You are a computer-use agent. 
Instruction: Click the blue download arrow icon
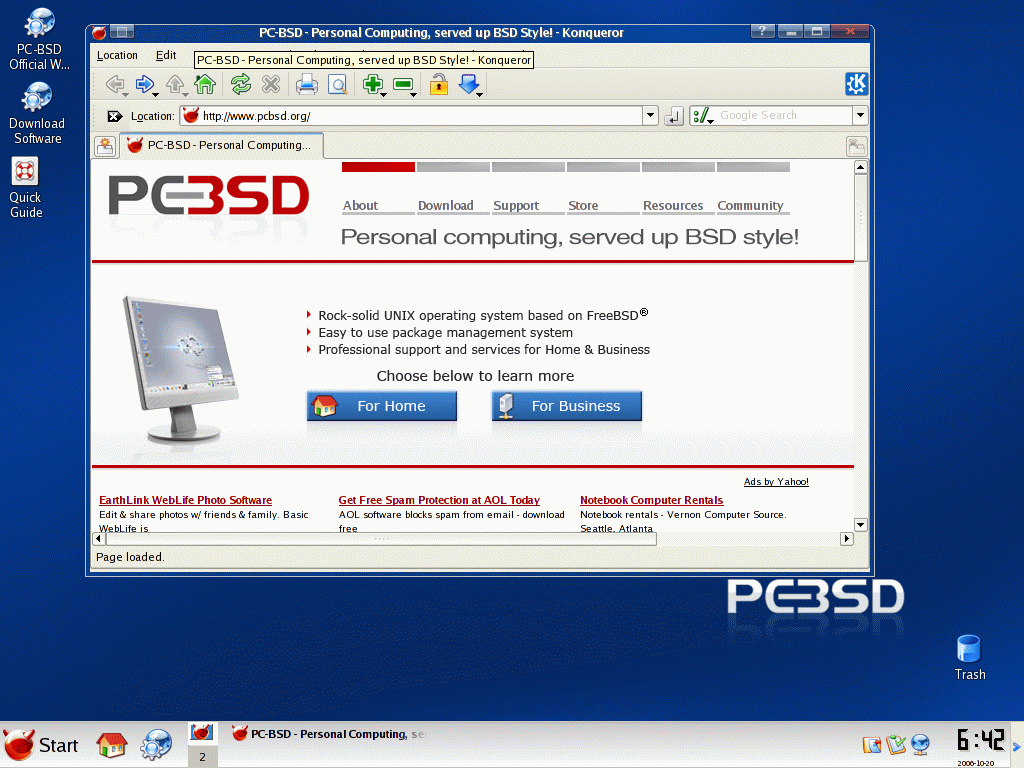[469, 84]
